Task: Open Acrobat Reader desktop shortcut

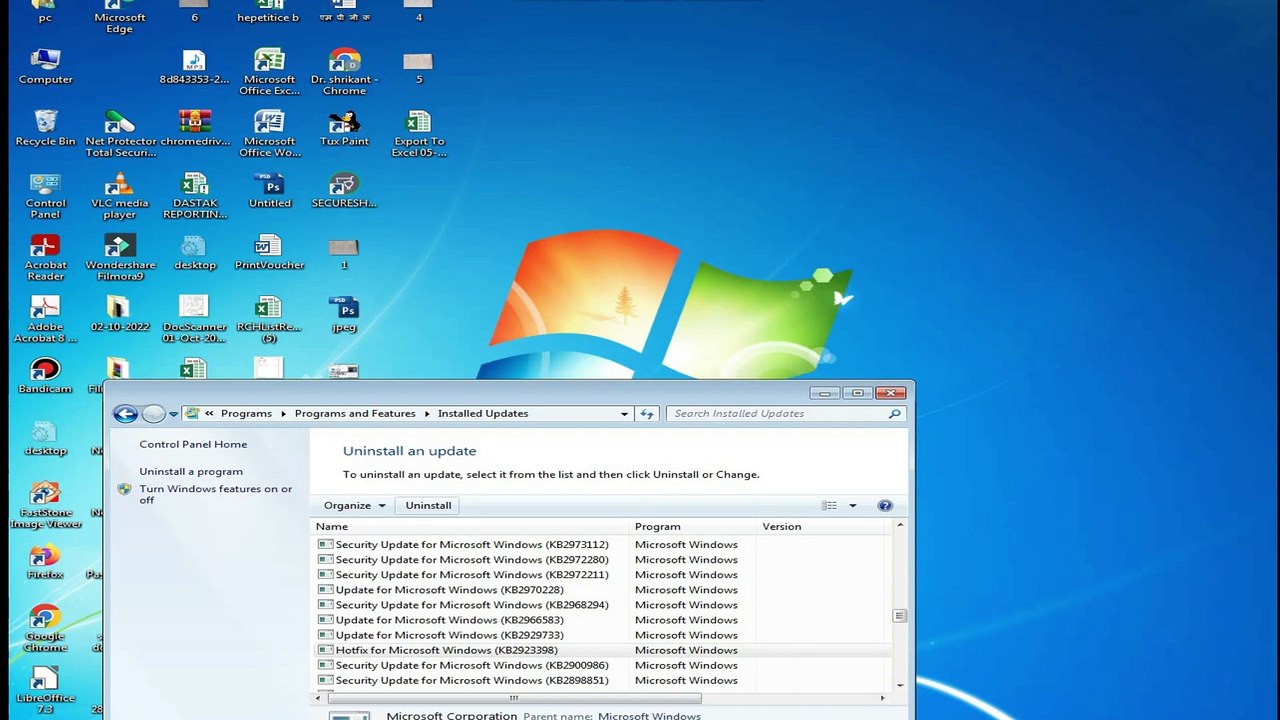Action: 45,257
